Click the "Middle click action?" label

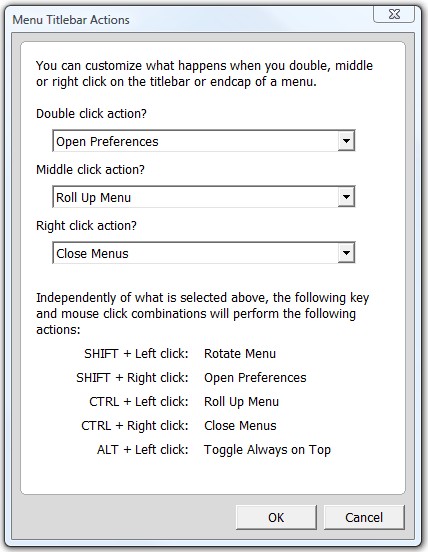pos(90,170)
